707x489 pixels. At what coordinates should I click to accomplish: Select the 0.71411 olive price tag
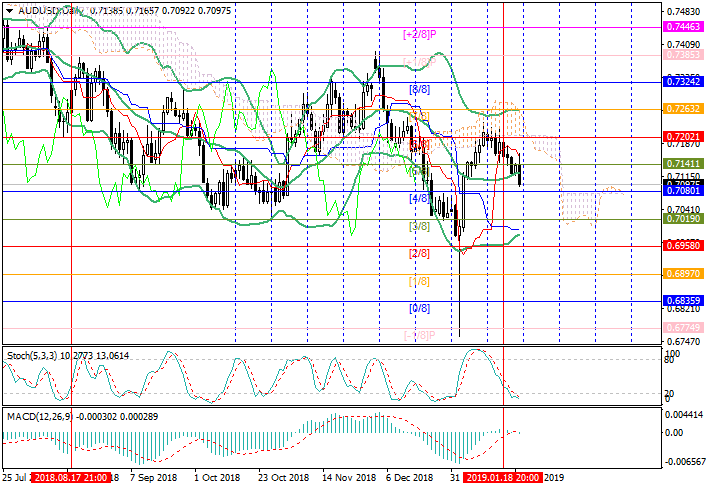pyautogui.click(x=684, y=162)
